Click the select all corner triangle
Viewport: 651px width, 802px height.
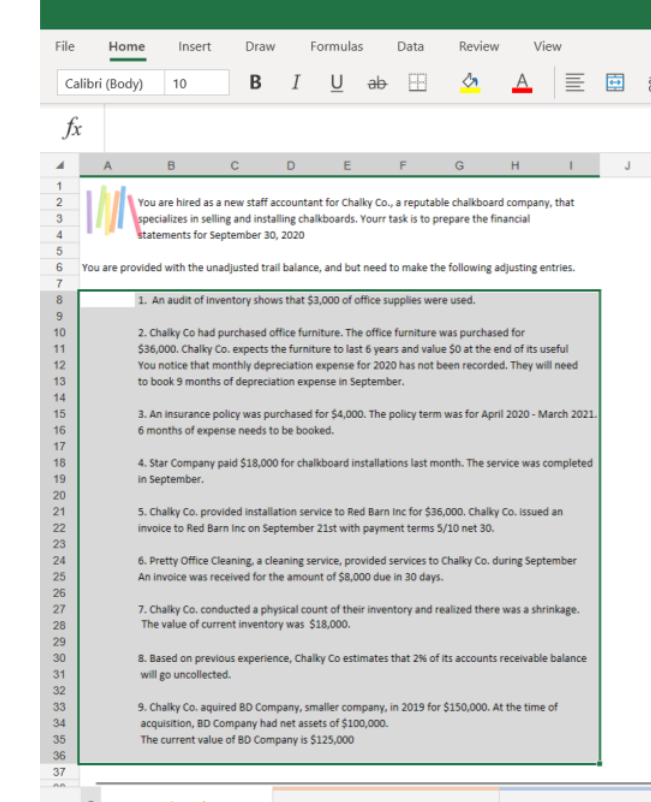point(60,165)
